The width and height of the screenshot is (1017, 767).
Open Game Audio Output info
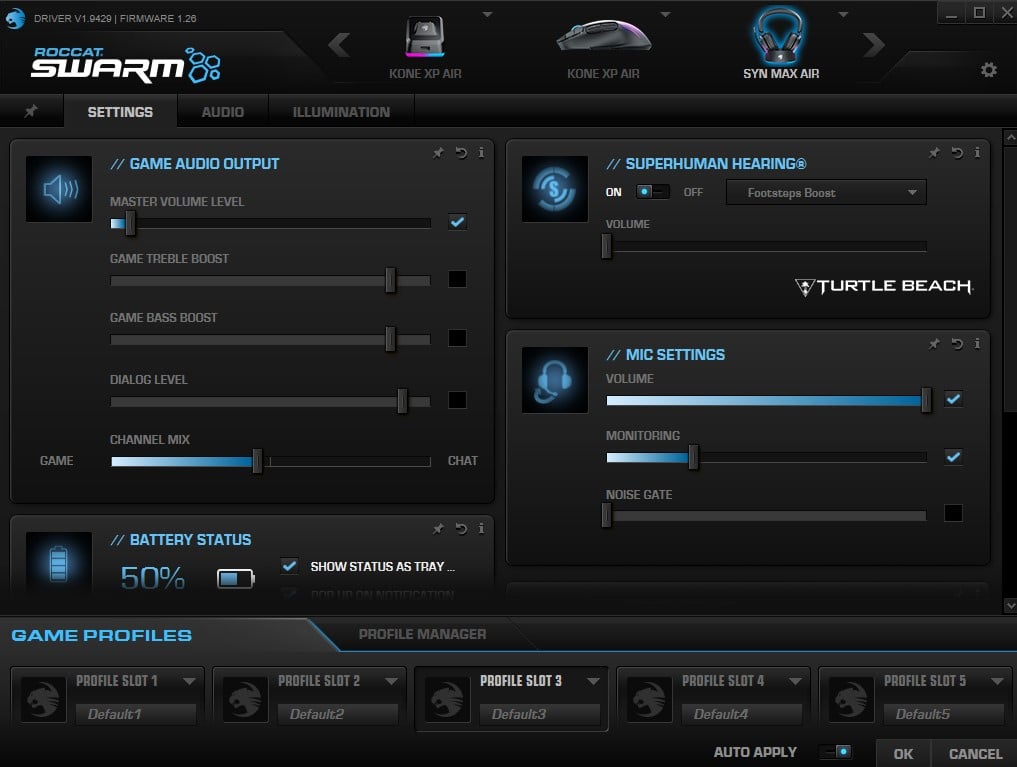(x=481, y=153)
